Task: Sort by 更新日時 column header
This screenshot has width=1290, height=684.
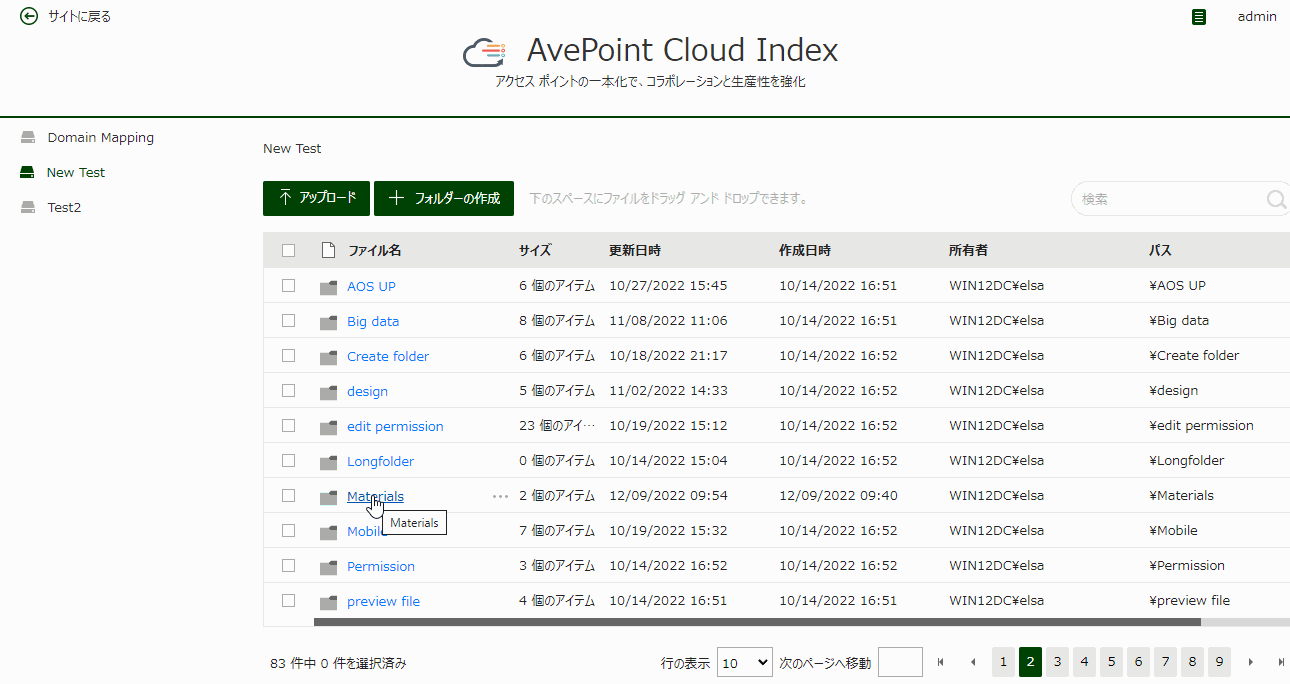Action: click(635, 250)
